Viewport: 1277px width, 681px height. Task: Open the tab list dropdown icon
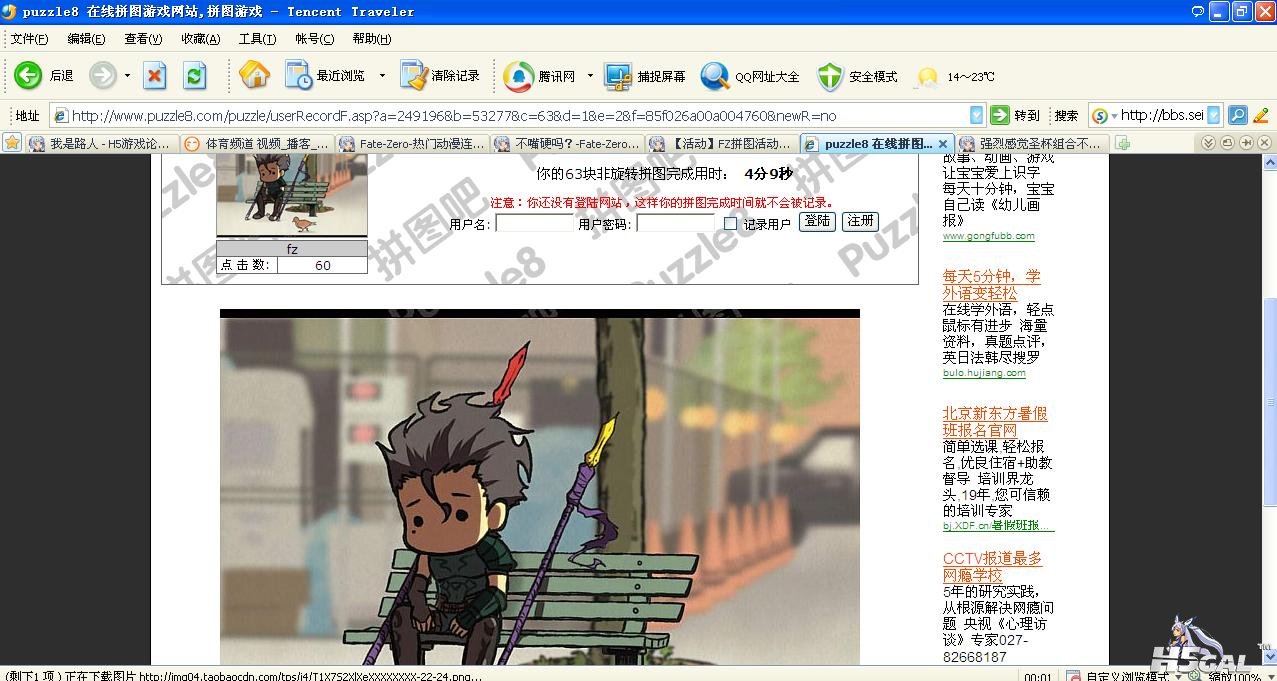point(1209,143)
